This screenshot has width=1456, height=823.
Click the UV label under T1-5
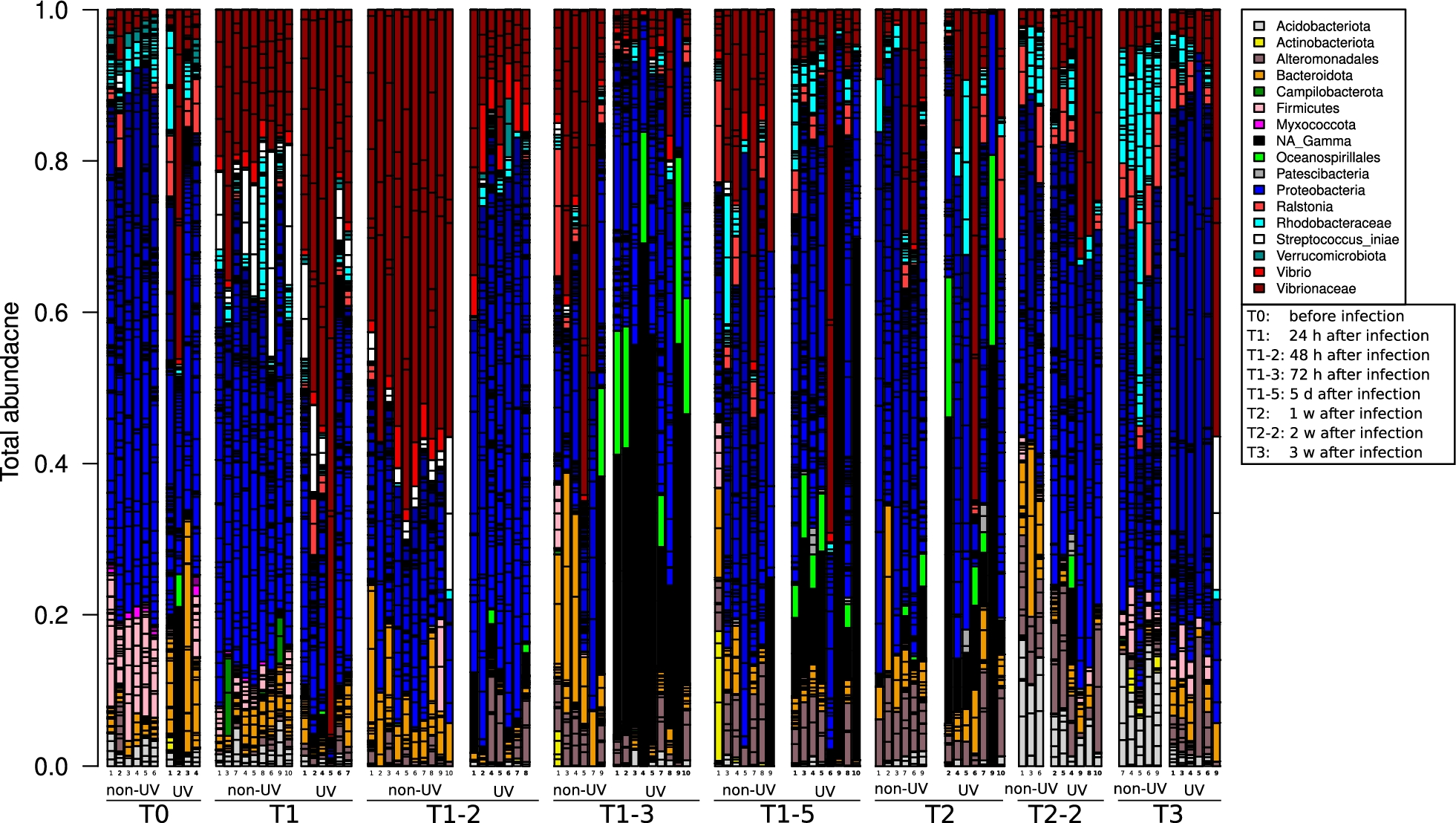(825, 791)
